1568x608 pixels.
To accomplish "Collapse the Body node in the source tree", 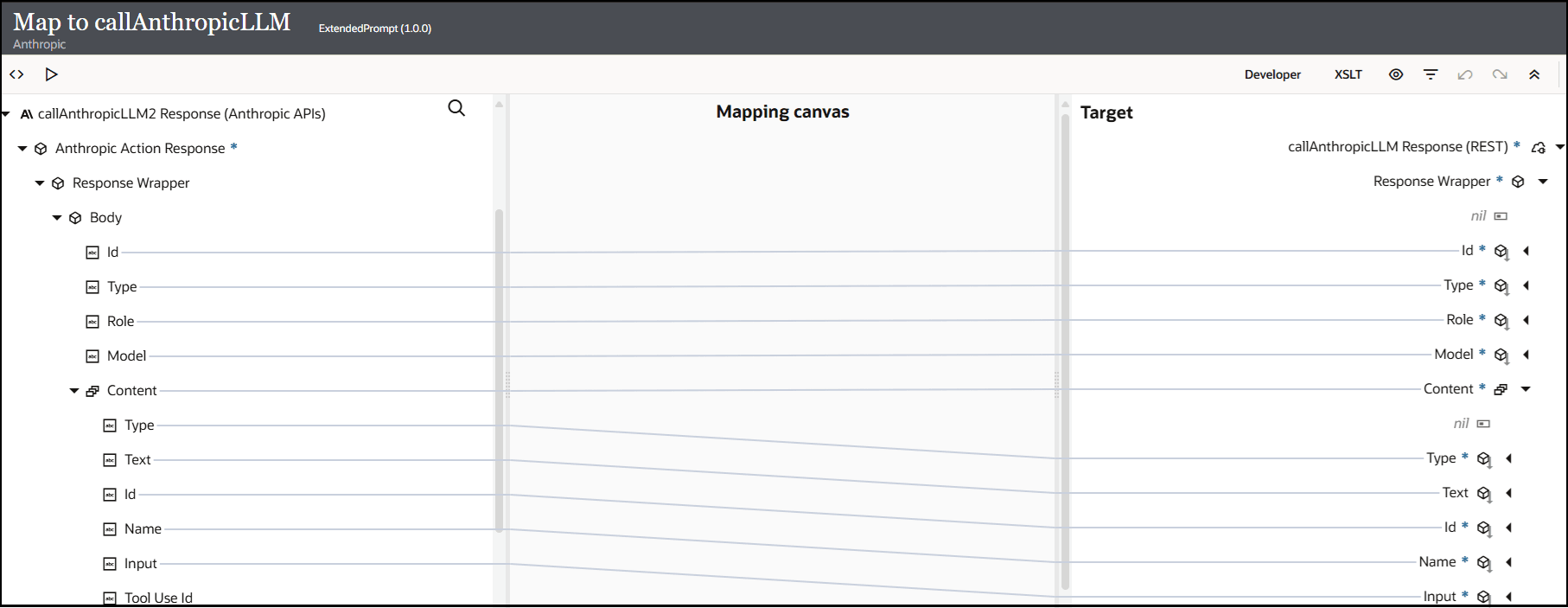I will (57, 217).
